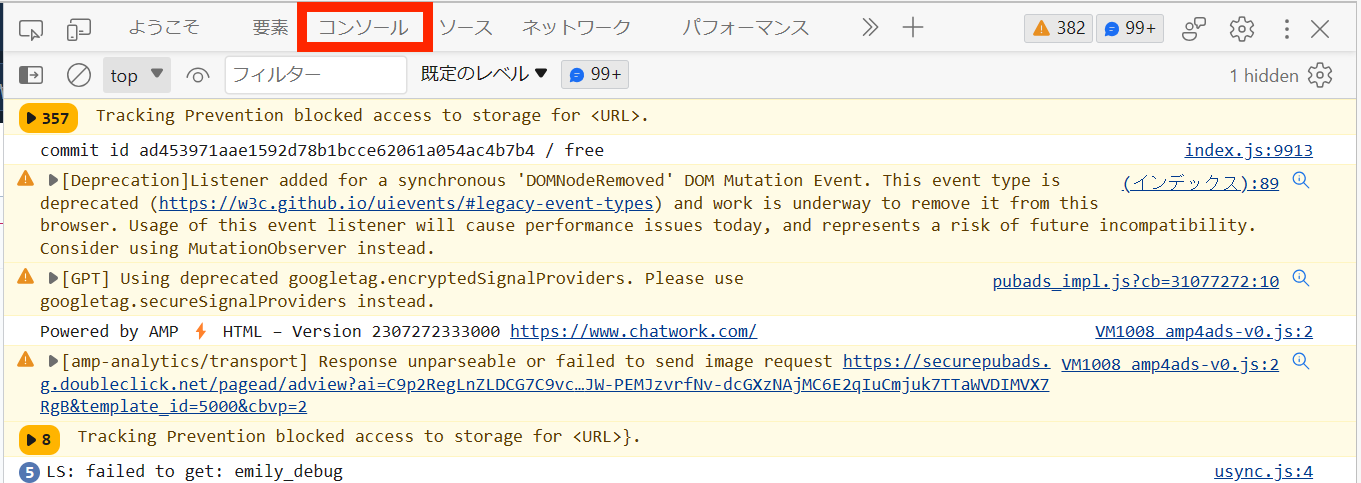Click the フィルター filter input field
The width and height of the screenshot is (1361, 483).
click(316, 75)
